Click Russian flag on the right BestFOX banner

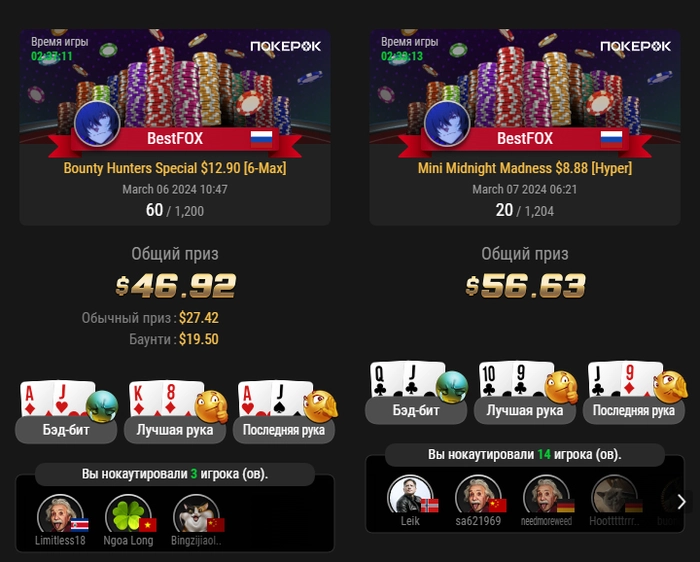(x=612, y=139)
